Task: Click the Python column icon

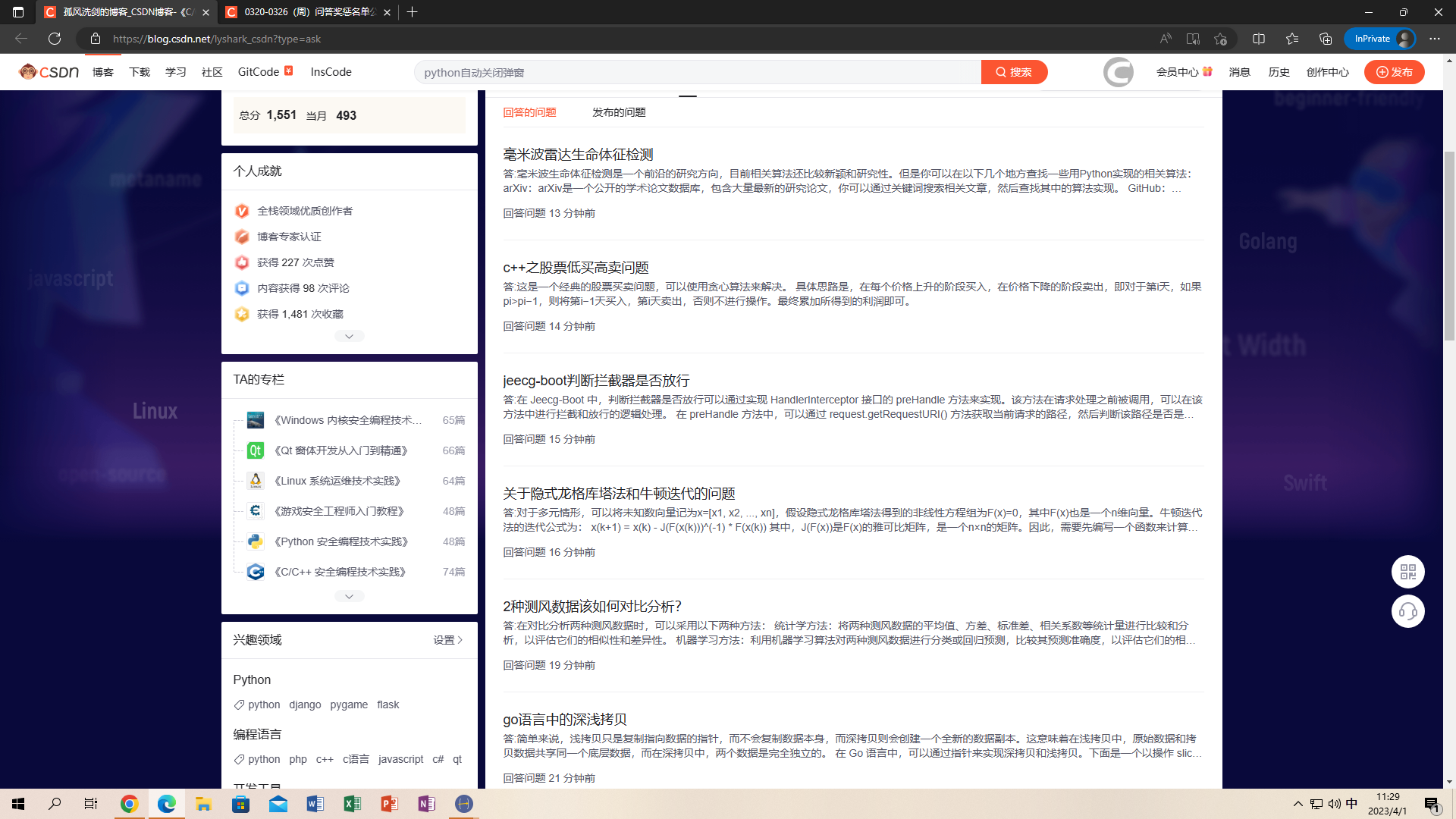Action: click(x=256, y=541)
